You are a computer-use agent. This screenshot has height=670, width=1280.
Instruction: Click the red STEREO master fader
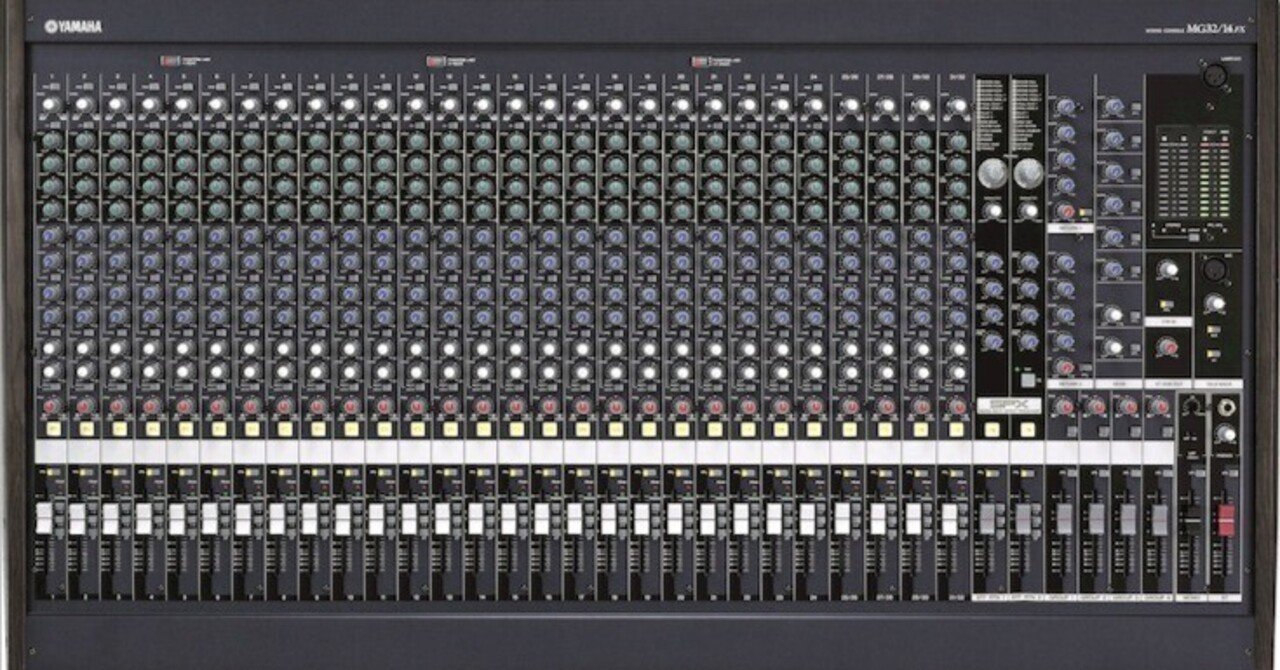(1226, 519)
